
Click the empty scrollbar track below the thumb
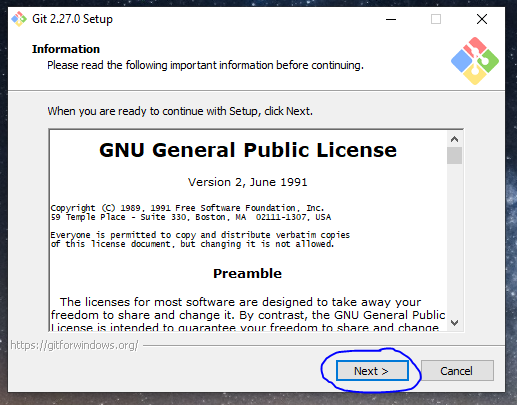click(454, 240)
